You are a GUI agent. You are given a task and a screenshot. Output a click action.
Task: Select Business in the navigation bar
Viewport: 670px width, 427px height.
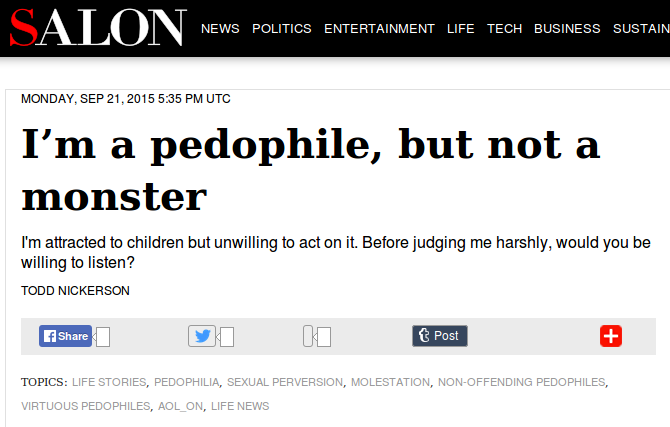(x=567, y=28)
